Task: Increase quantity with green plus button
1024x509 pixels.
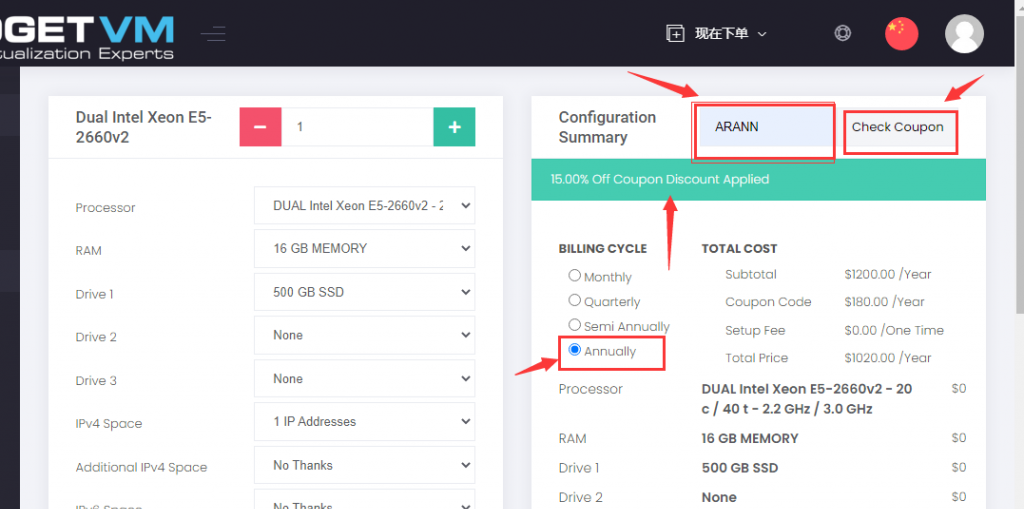Action: pyautogui.click(x=455, y=127)
